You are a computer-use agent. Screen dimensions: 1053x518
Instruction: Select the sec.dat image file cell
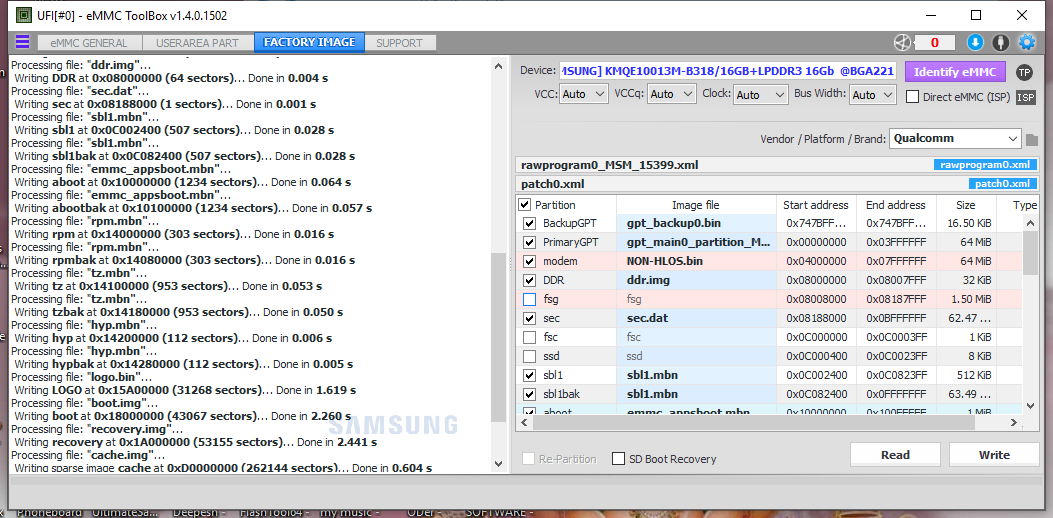[696, 318]
